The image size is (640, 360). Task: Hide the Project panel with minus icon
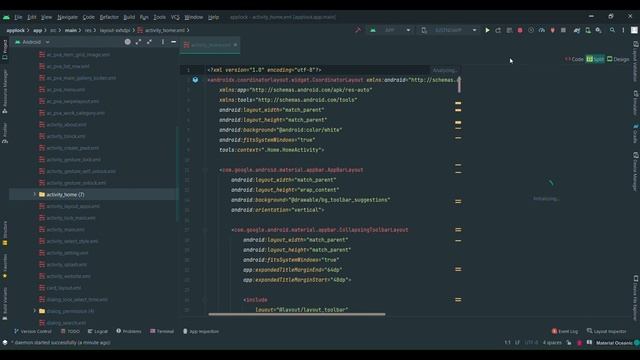tap(173, 42)
